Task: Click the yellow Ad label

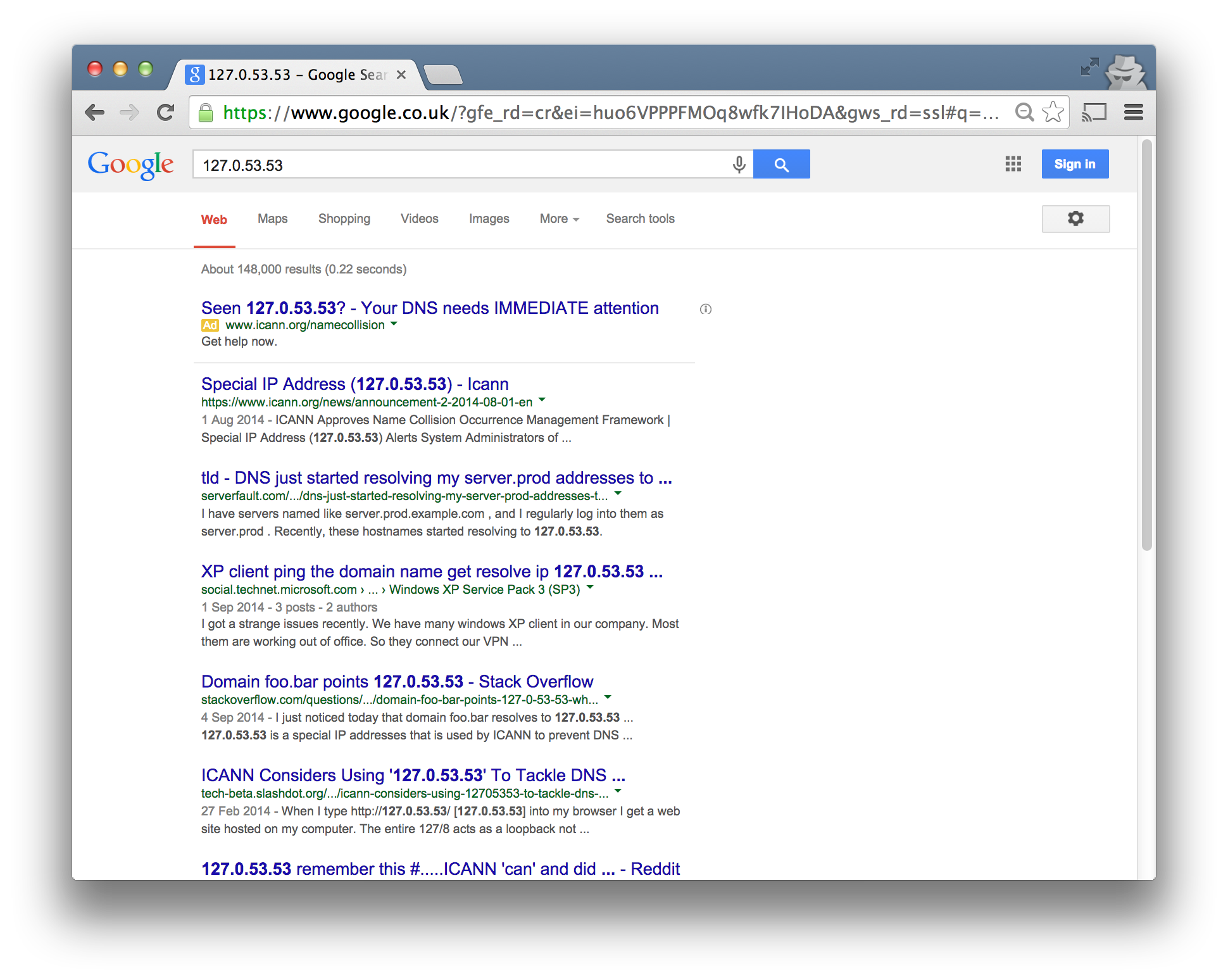Action: [210, 325]
